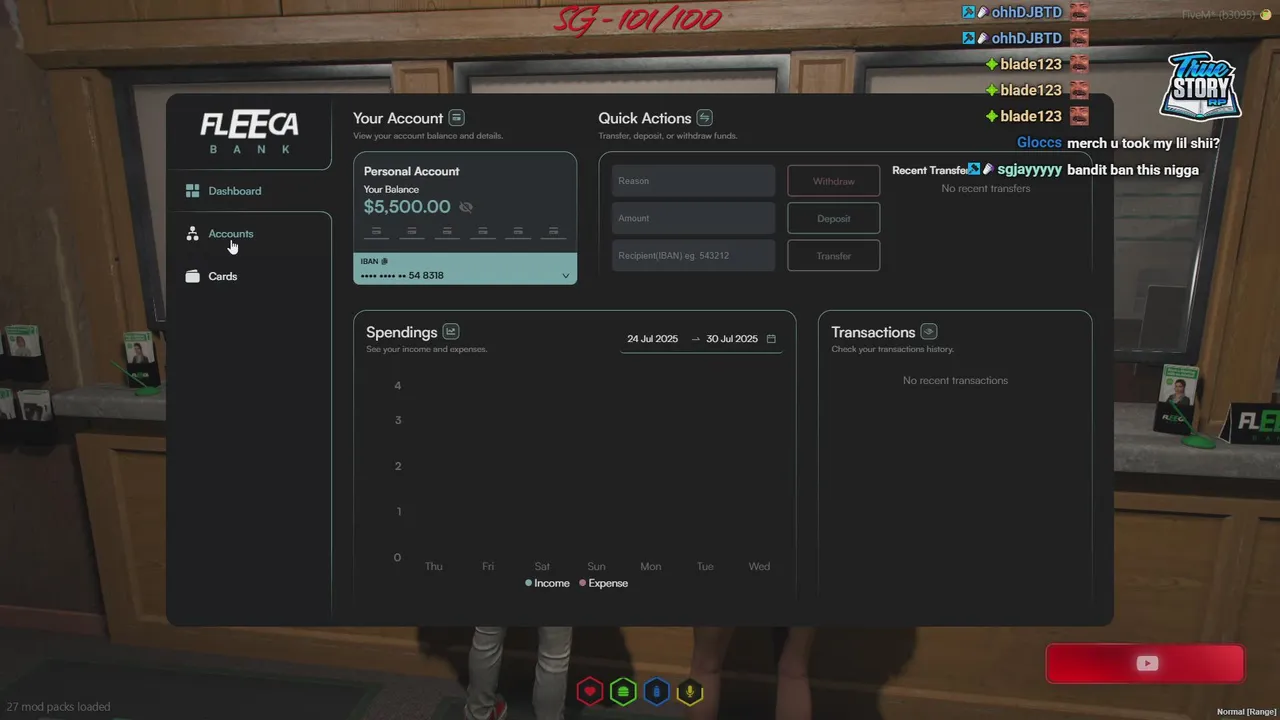
Task: Click the Spendings heading
Action: click(x=402, y=332)
